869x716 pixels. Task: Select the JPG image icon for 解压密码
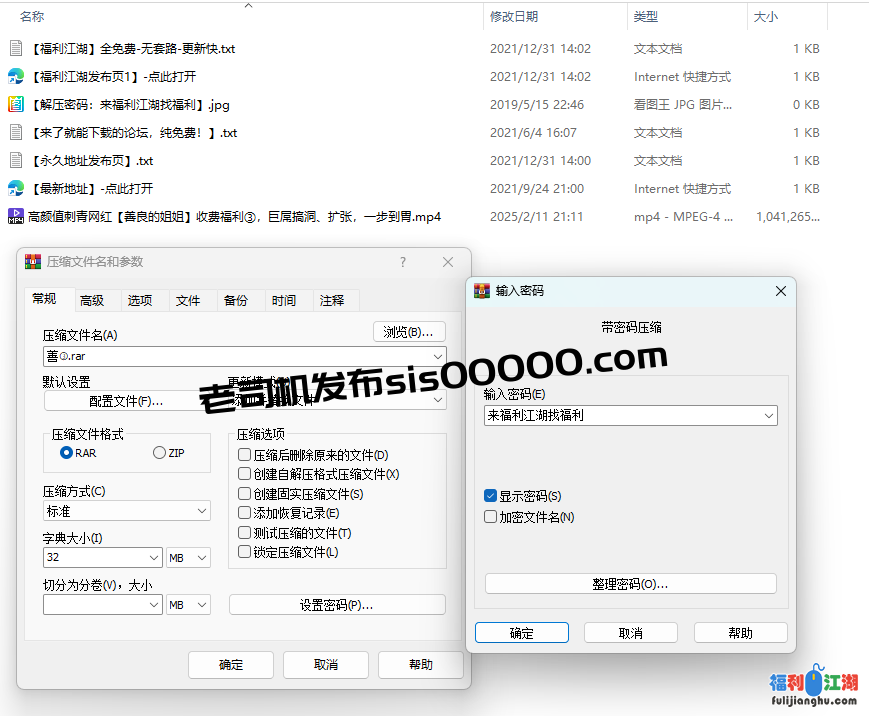pos(15,104)
